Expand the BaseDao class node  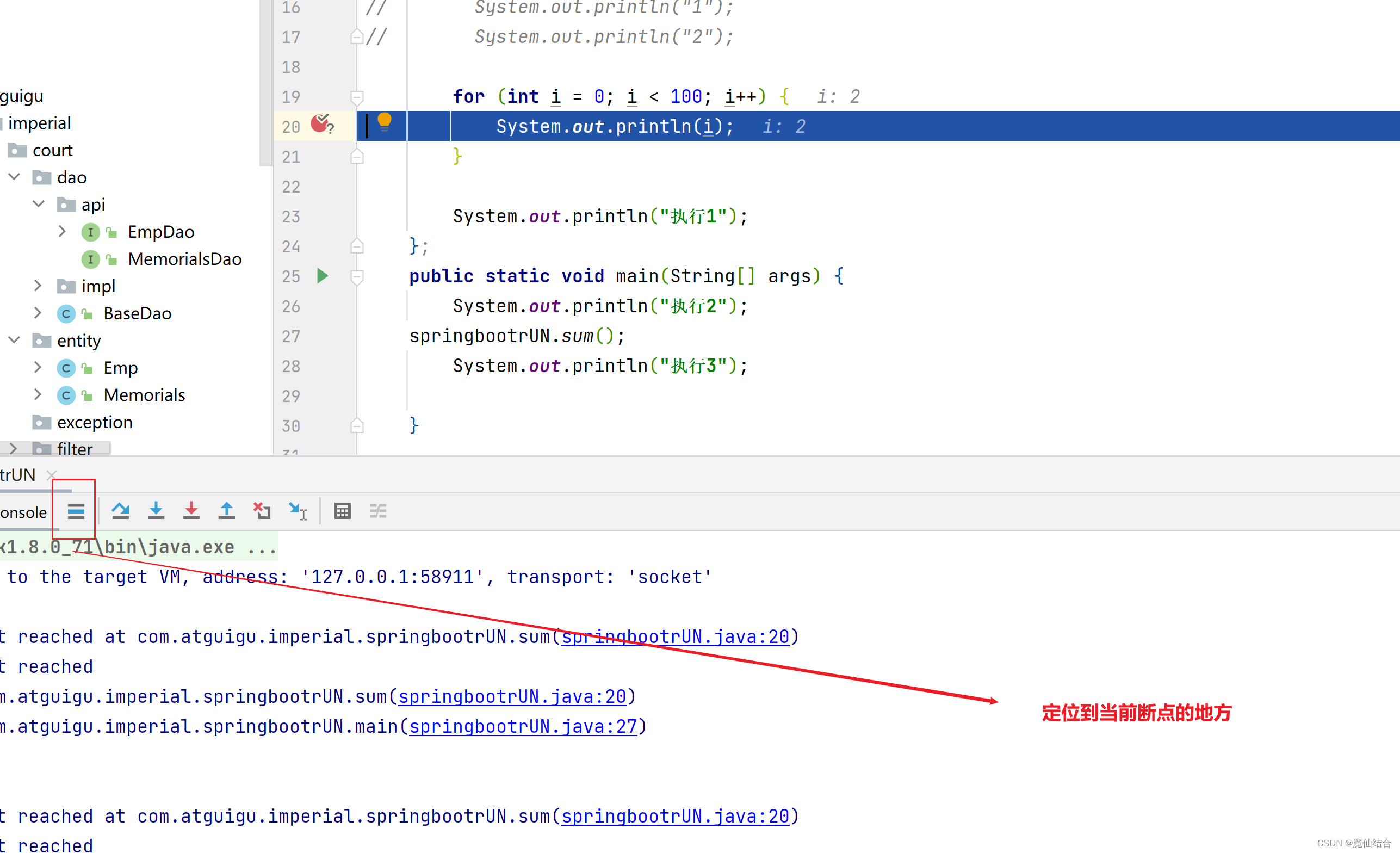click(x=38, y=313)
